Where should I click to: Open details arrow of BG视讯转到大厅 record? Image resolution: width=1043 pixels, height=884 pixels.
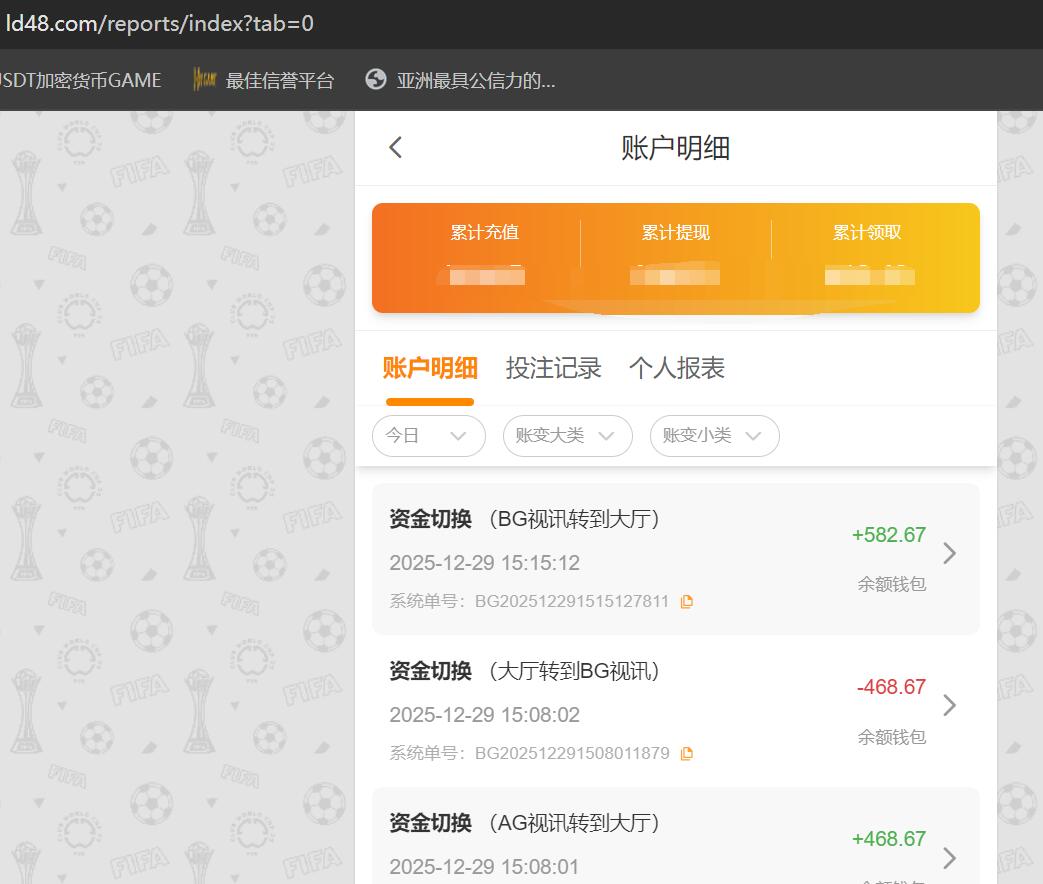point(948,553)
